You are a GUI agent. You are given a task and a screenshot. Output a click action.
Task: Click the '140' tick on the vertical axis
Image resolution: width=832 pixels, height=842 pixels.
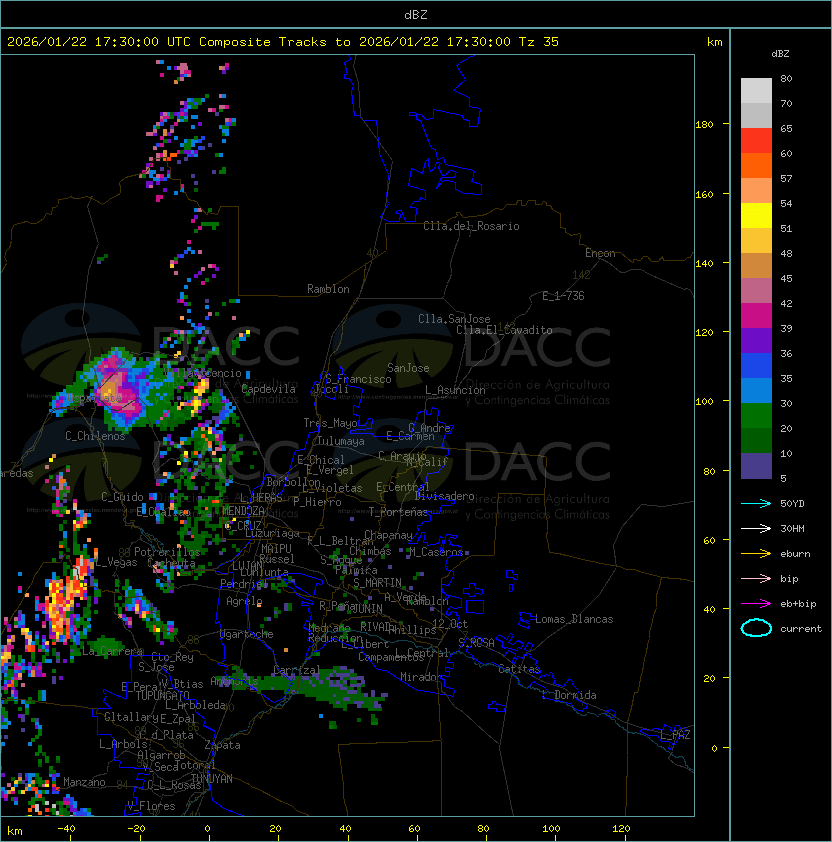[704, 264]
